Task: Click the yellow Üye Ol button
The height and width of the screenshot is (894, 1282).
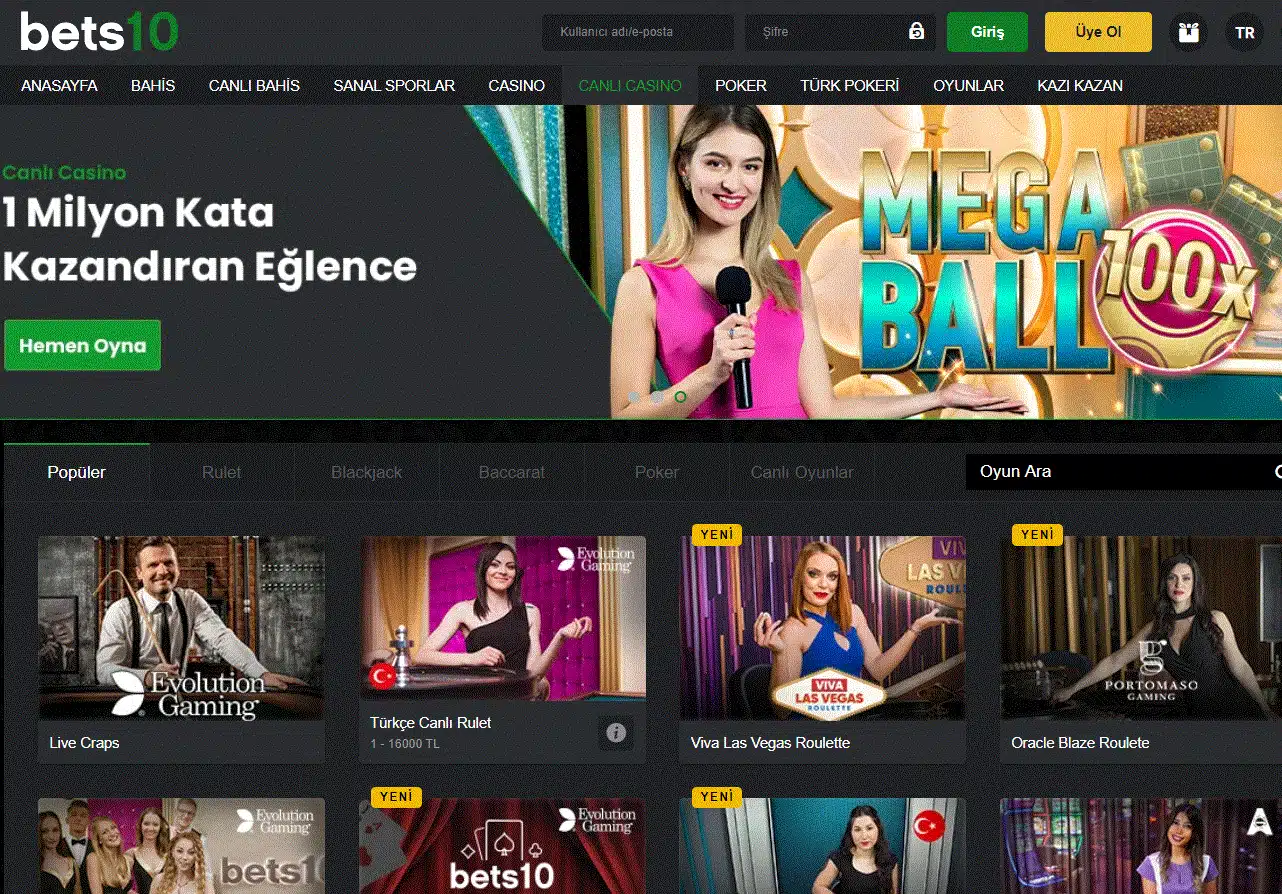Action: (1098, 32)
